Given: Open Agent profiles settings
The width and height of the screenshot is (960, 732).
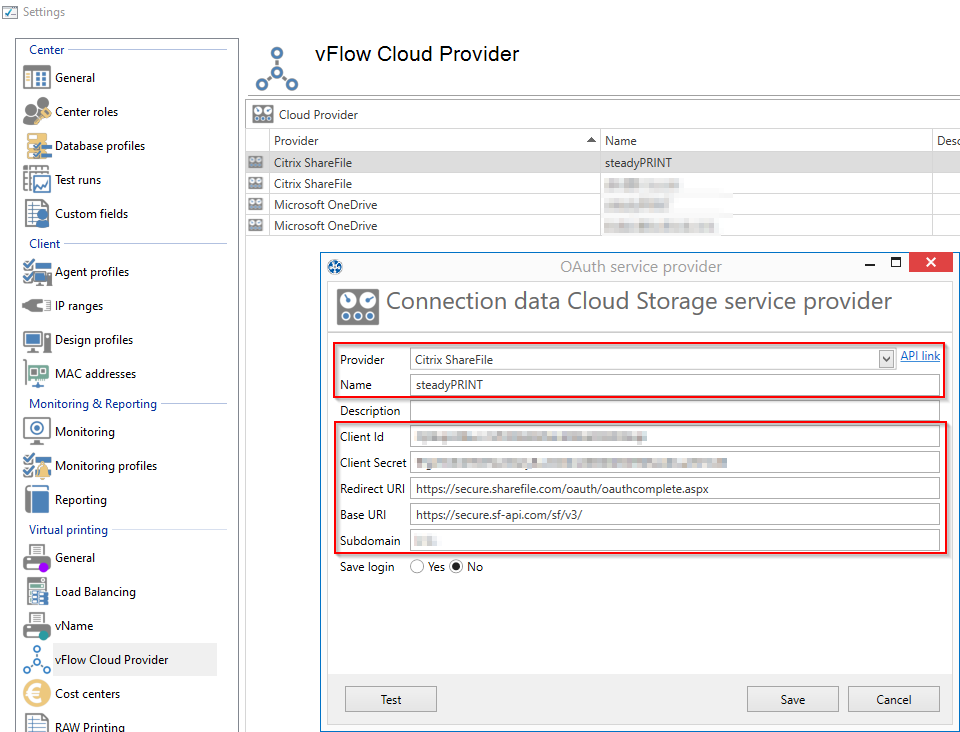Looking at the screenshot, I should point(92,272).
